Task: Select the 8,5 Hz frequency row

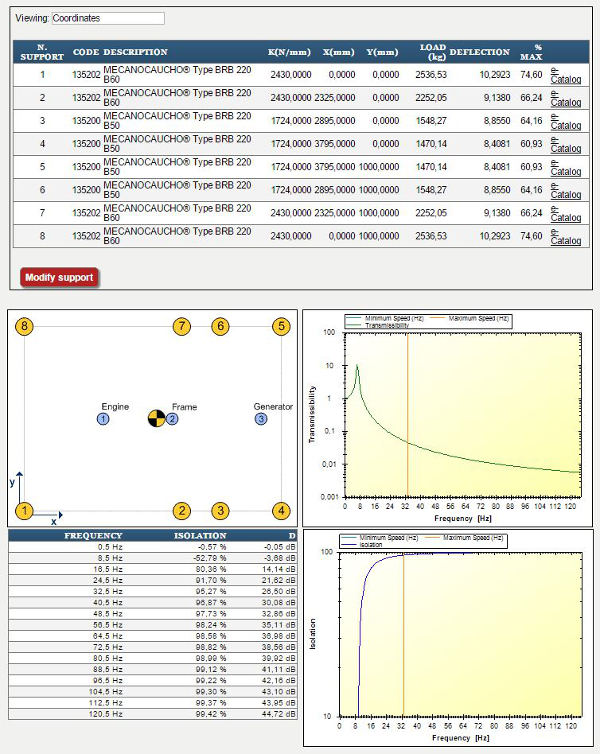Action: [153, 558]
